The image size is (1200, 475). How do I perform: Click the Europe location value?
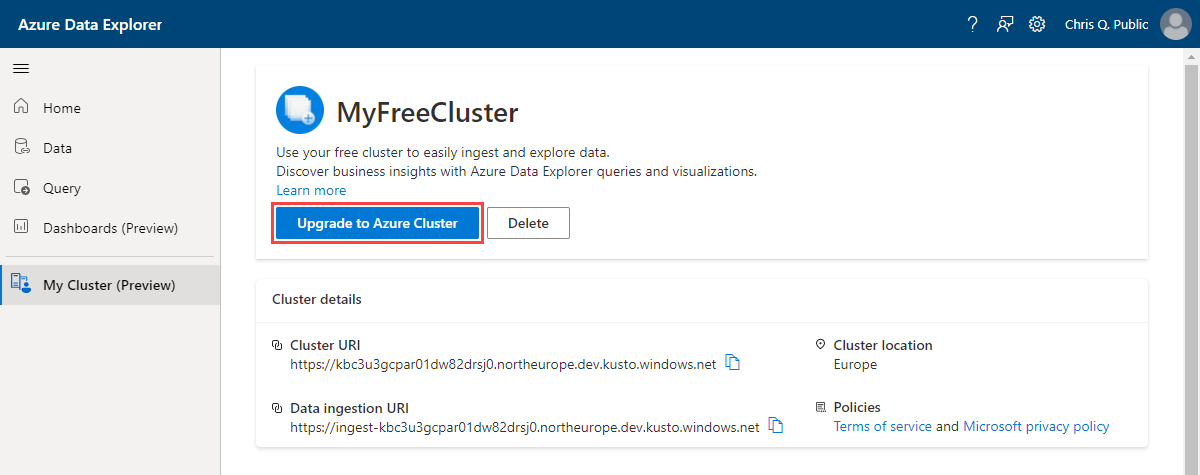855,364
